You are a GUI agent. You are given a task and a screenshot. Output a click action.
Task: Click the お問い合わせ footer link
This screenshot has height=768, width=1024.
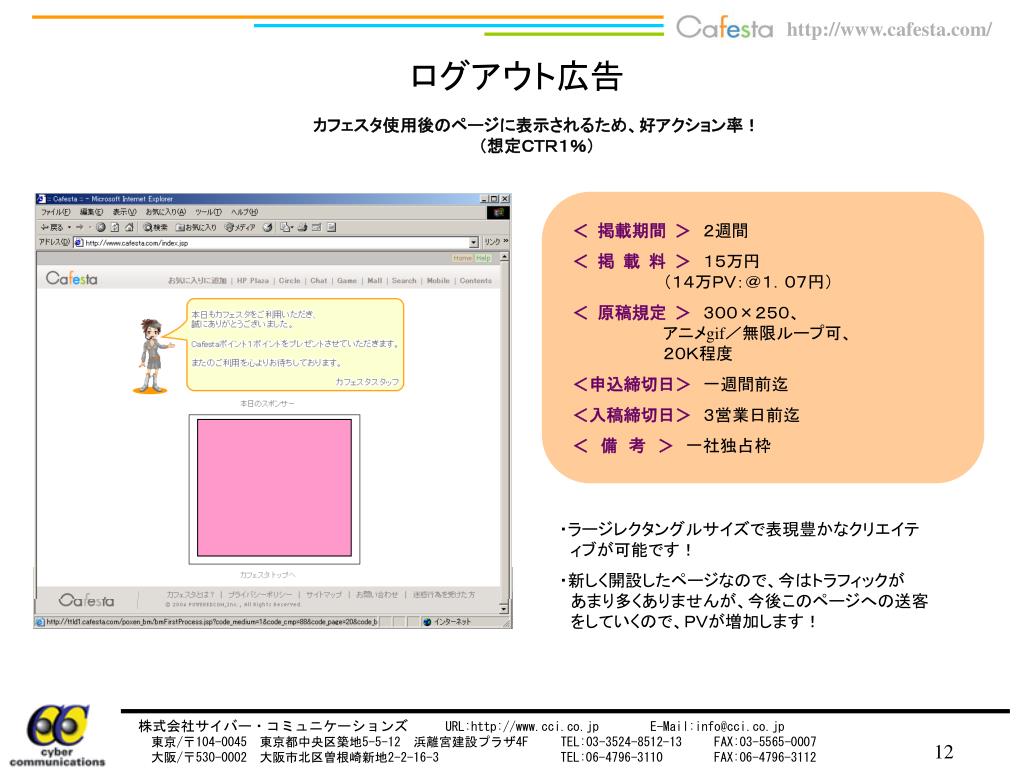377,595
